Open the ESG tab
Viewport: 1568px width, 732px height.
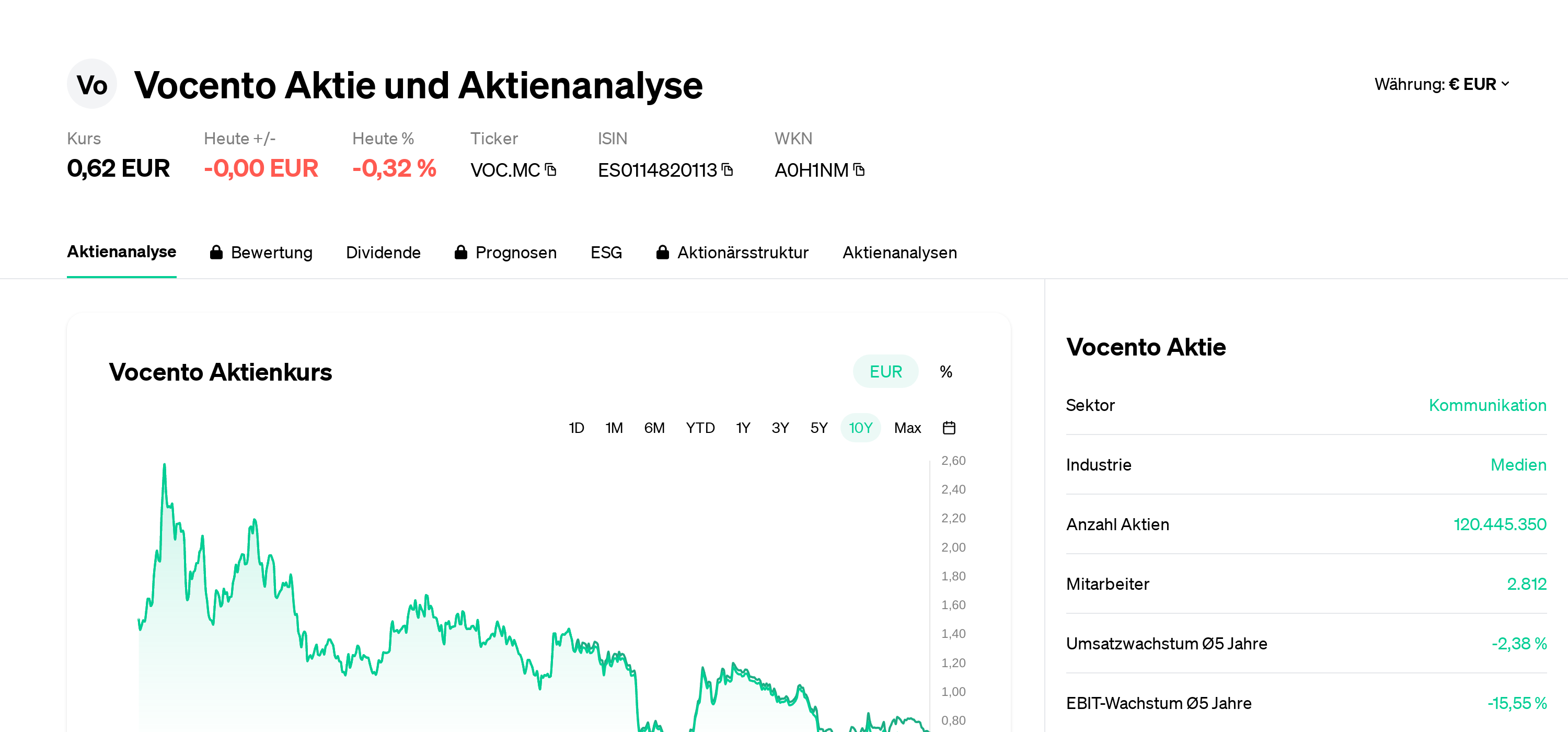click(x=606, y=252)
